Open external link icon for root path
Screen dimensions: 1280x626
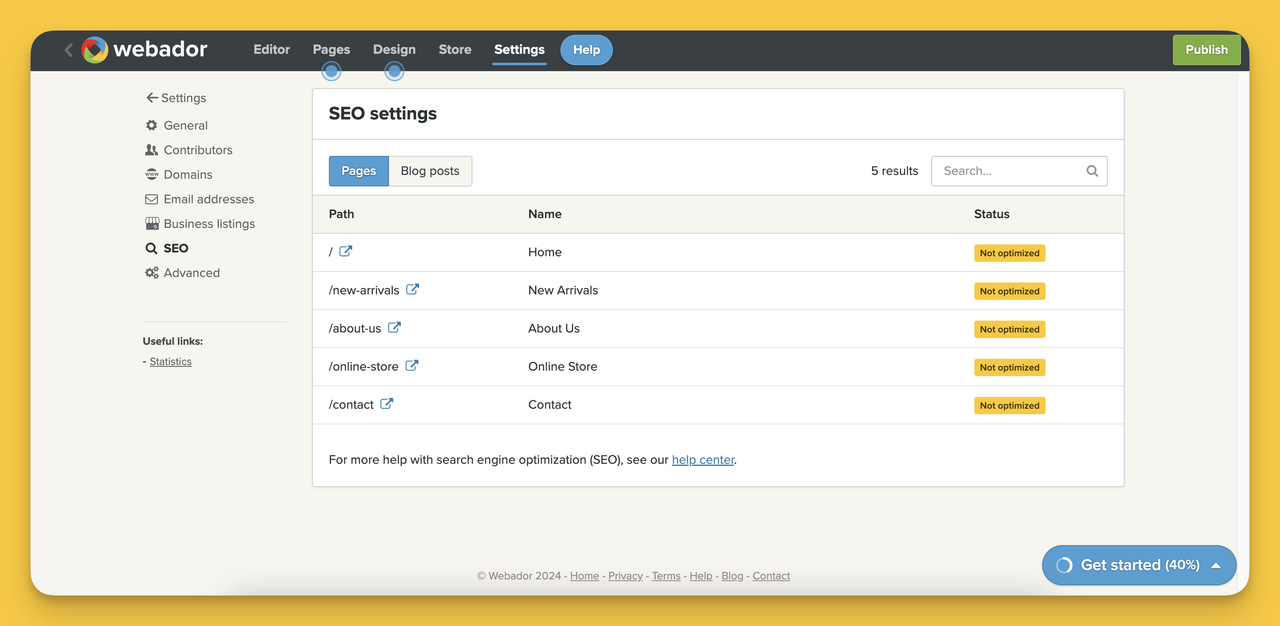(346, 252)
